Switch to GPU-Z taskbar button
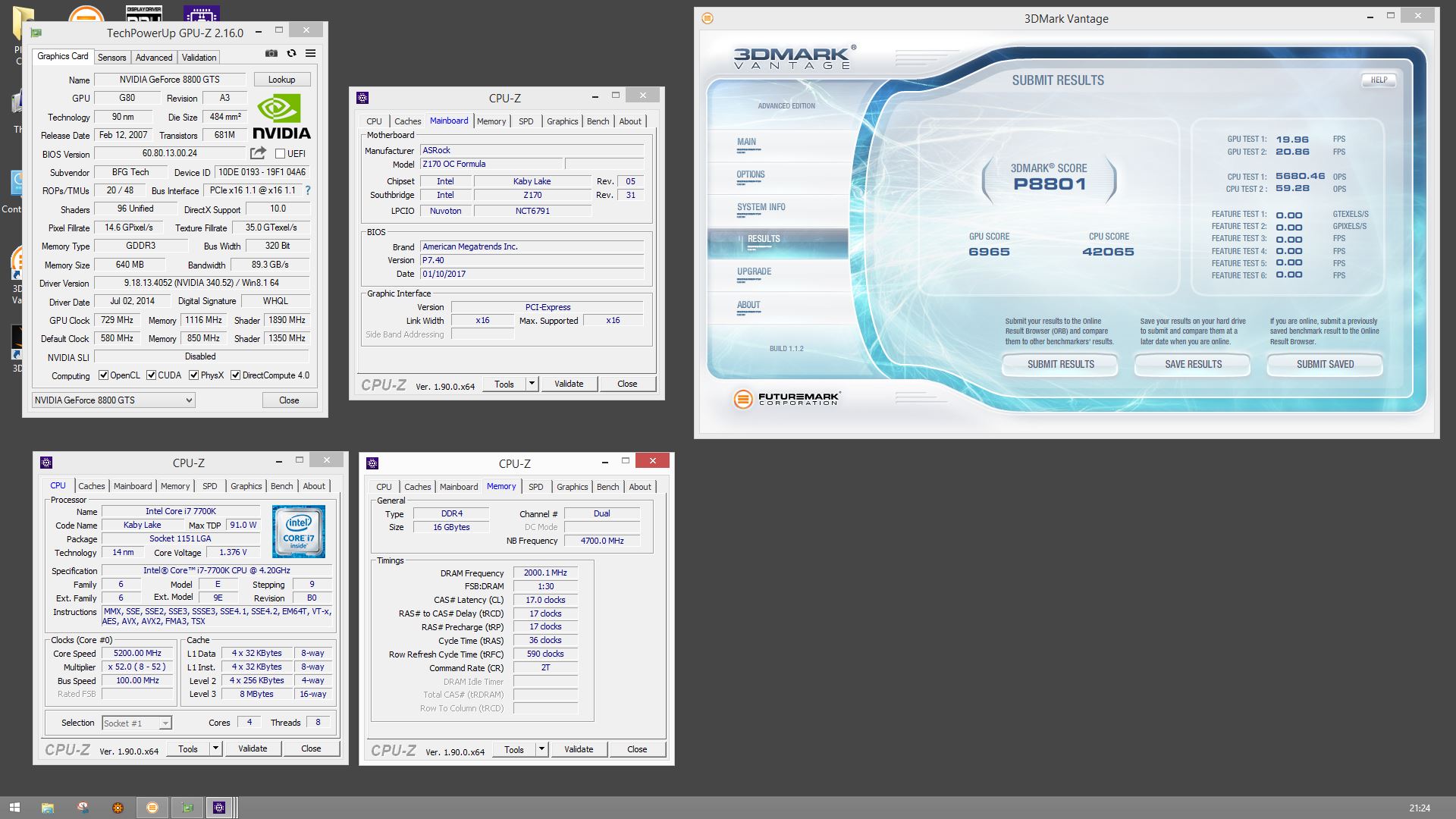This screenshot has width=1456, height=819. [187, 808]
